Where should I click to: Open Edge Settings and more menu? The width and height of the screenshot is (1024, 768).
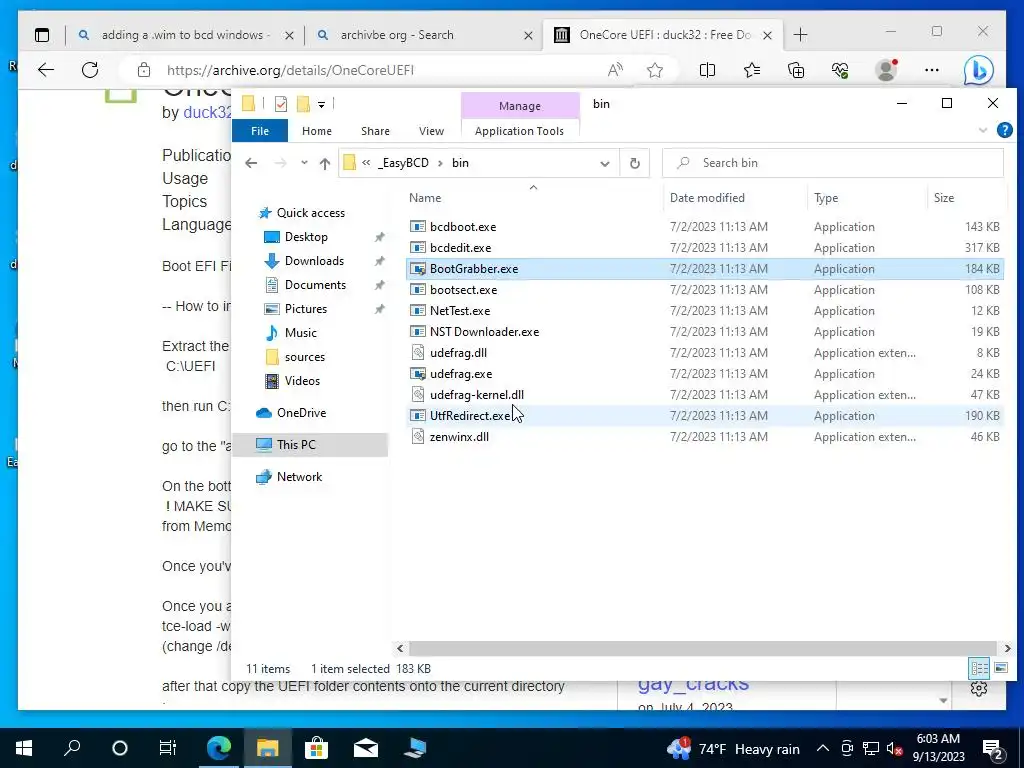pyautogui.click(x=932, y=70)
